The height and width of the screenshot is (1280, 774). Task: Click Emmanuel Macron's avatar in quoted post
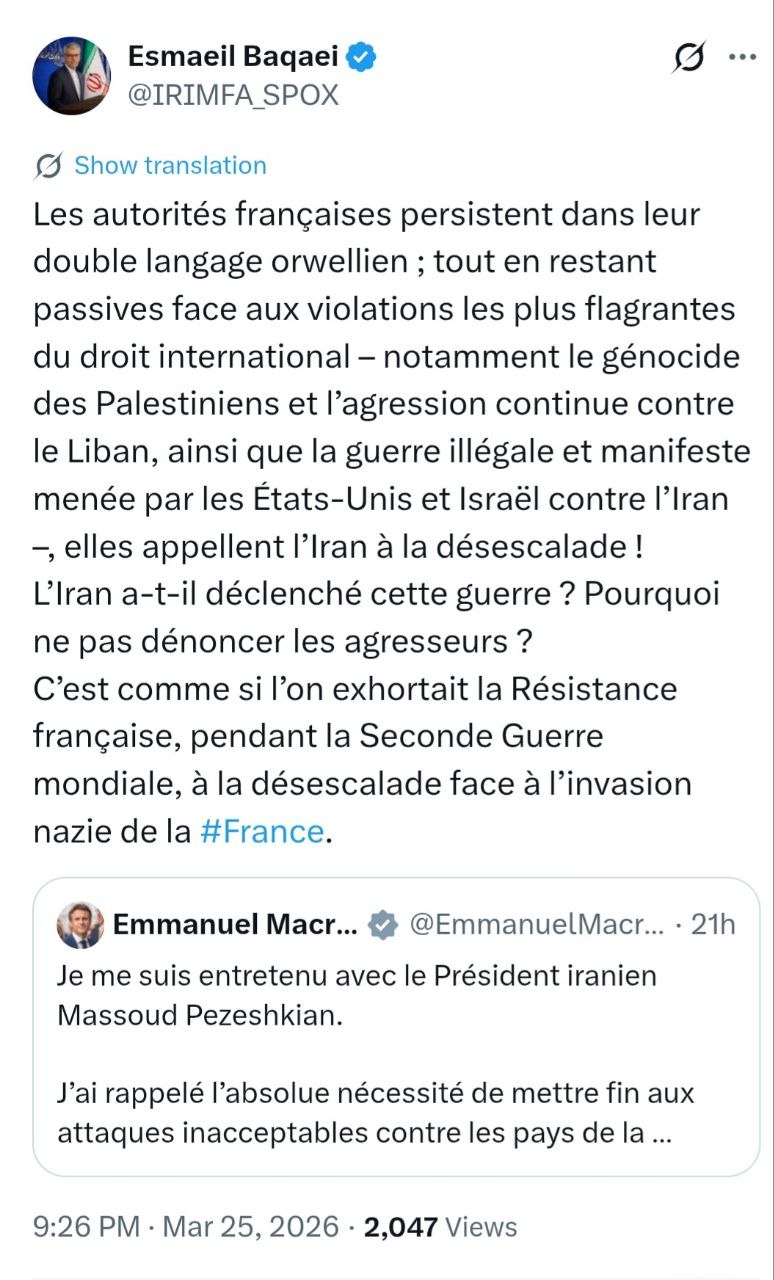[x=78, y=924]
